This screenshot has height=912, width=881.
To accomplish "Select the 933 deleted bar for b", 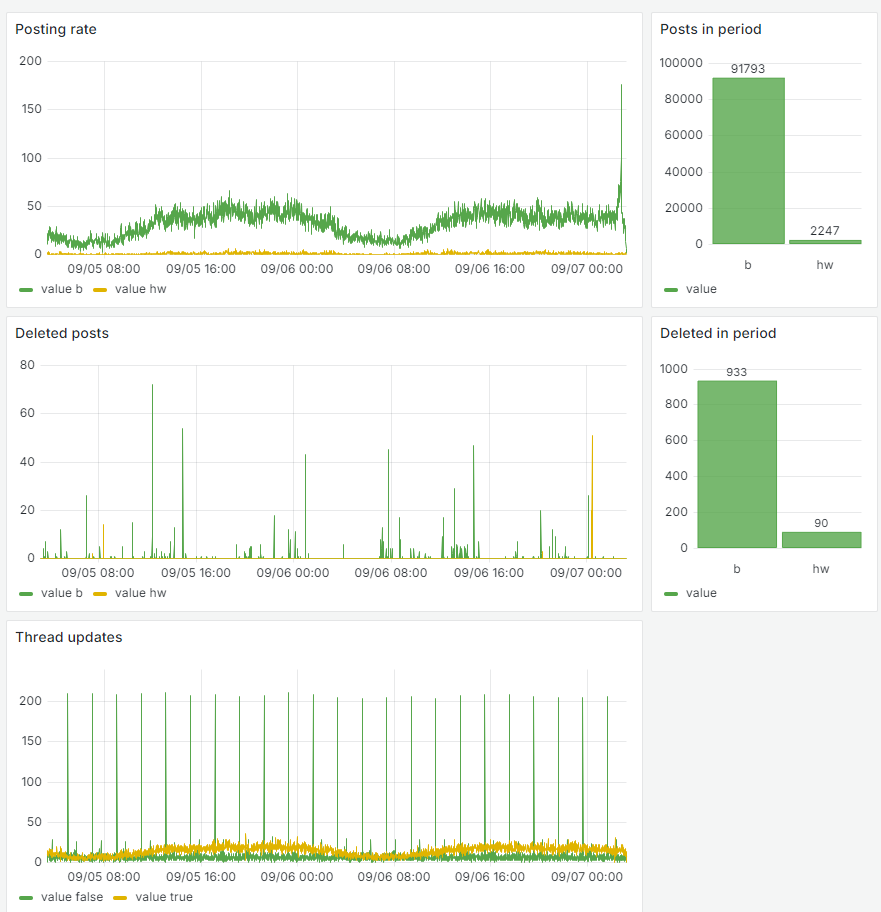I will pos(737,464).
